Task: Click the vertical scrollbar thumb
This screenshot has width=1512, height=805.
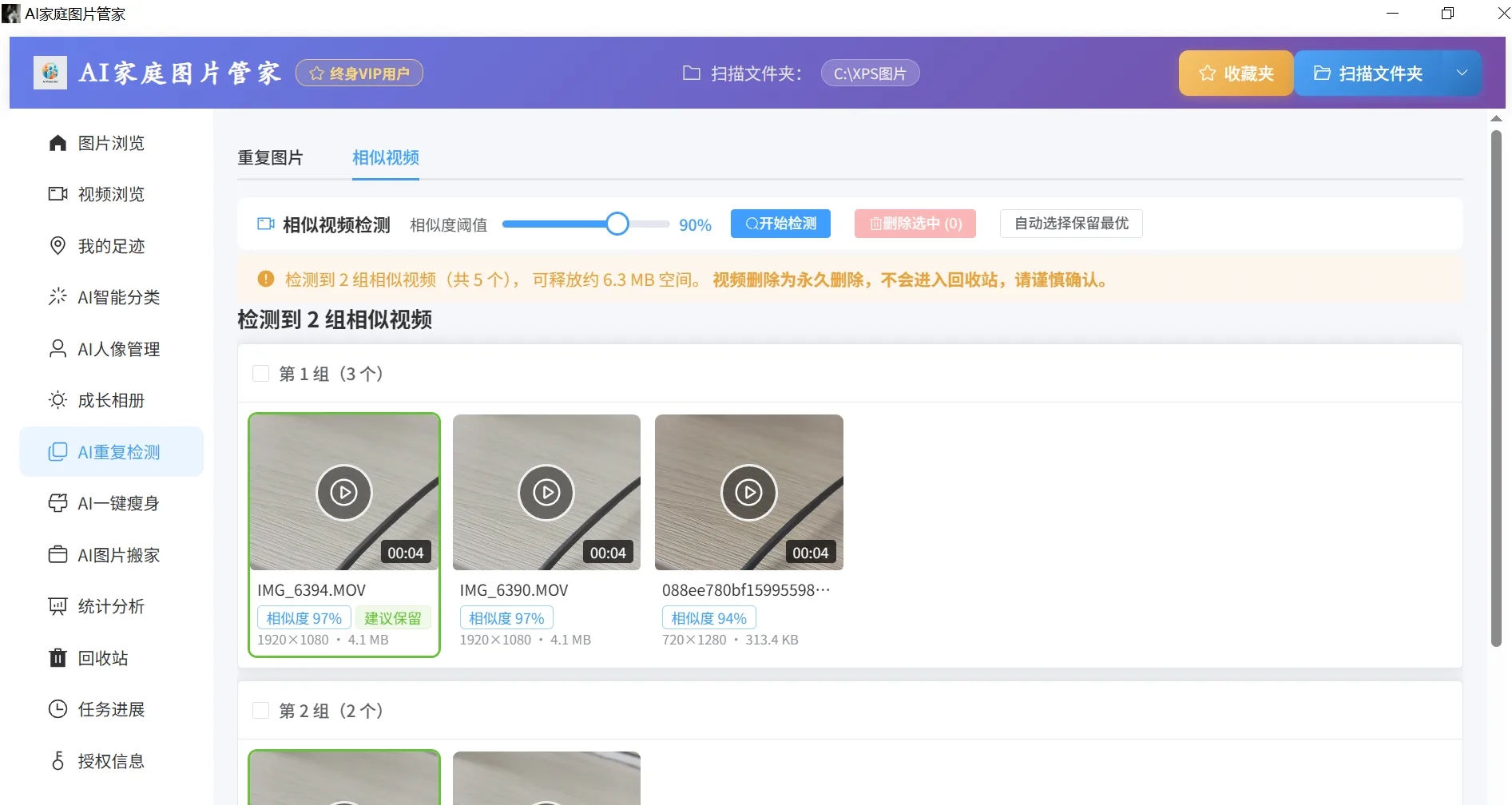Action: pos(1496,389)
